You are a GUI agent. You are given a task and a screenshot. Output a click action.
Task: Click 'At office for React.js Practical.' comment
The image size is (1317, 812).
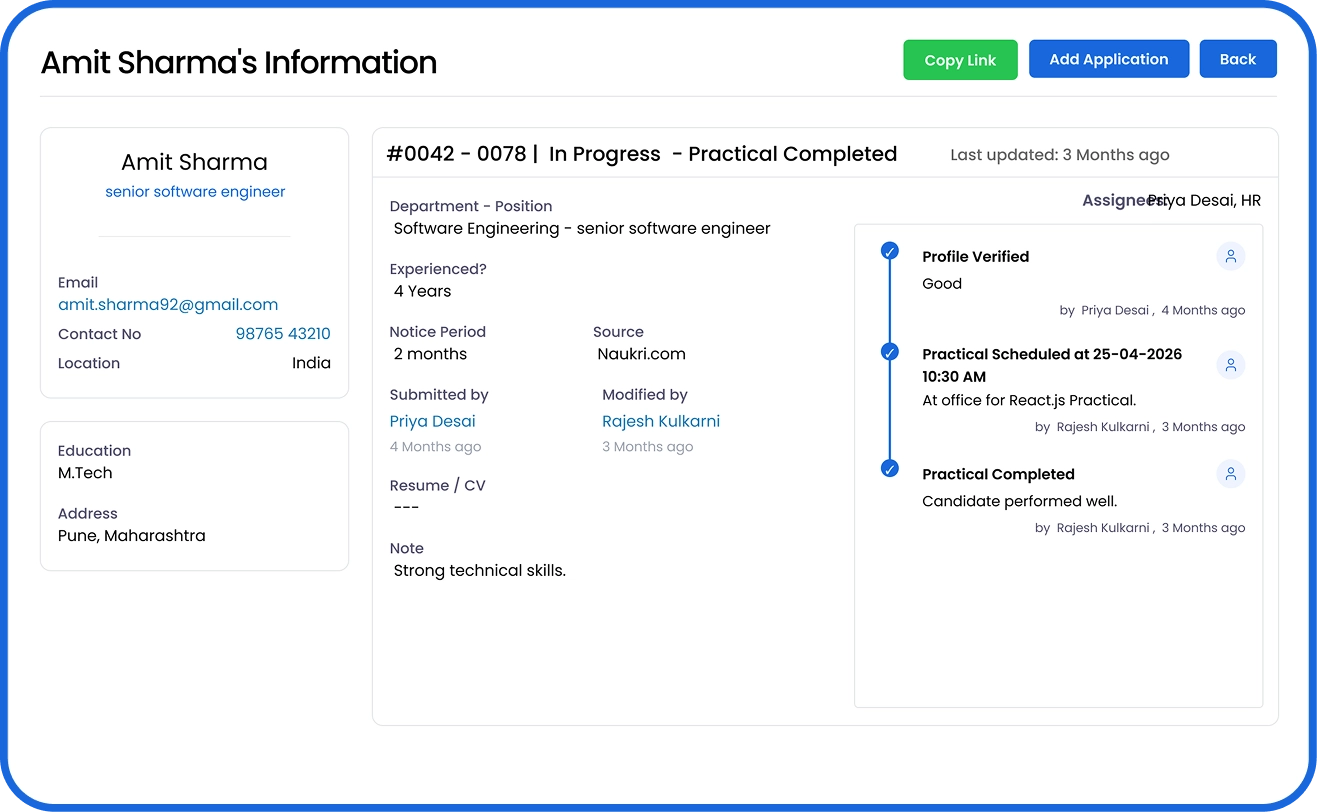pyautogui.click(x=1029, y=400)
